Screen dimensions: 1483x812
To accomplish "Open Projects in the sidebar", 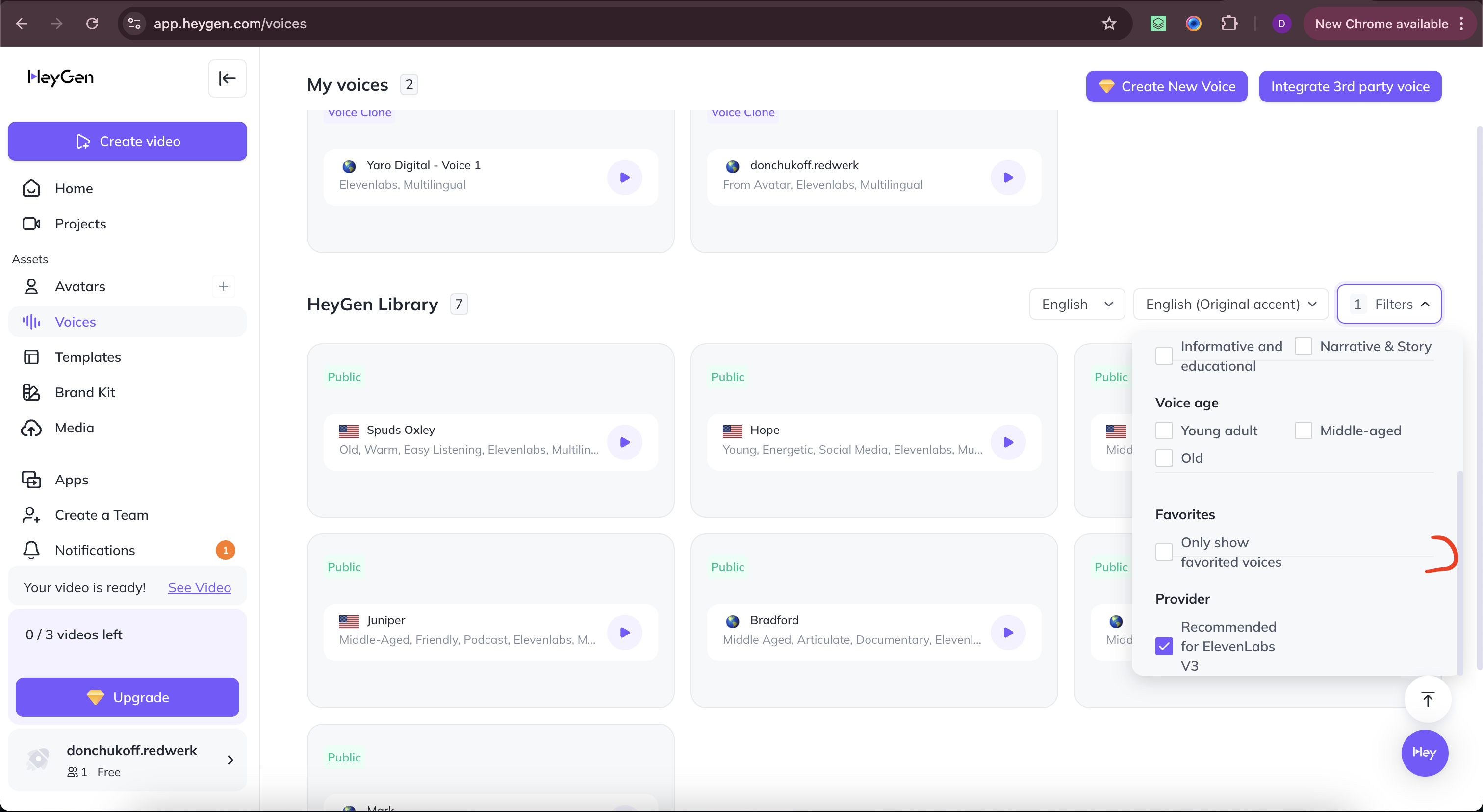I will (x=127, y=223).
